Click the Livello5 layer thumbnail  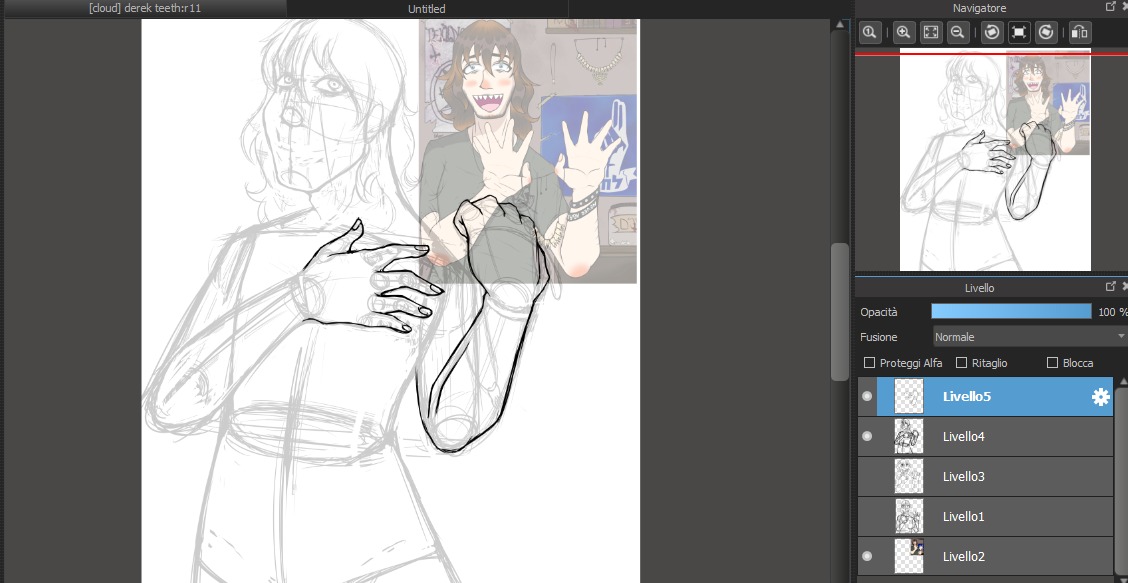(909, 396)
